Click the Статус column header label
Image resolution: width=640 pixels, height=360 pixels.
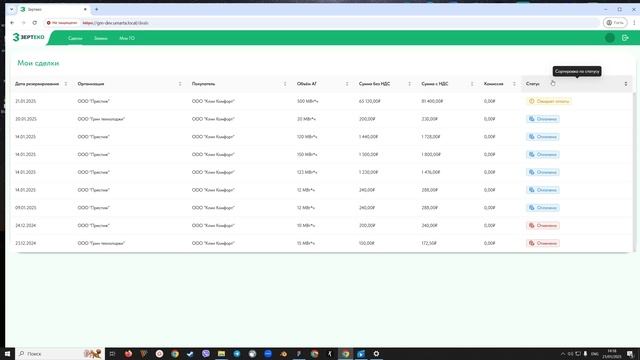533,84
